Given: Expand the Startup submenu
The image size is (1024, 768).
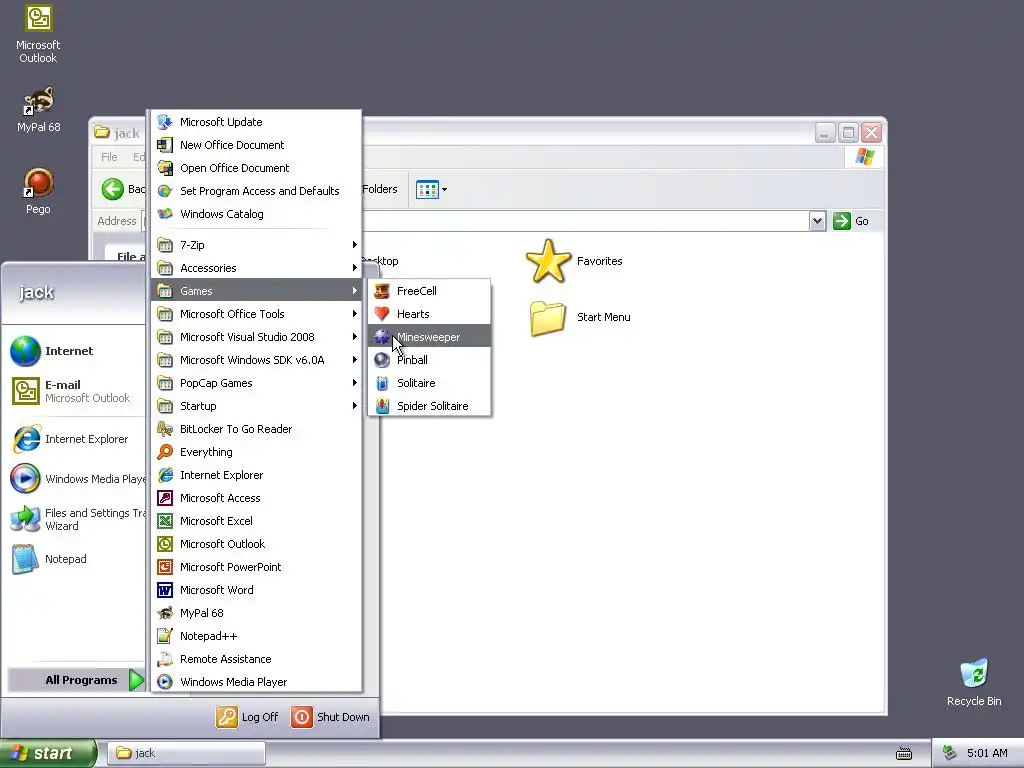Looking at the screenshot, I should [x=257, y=406].
